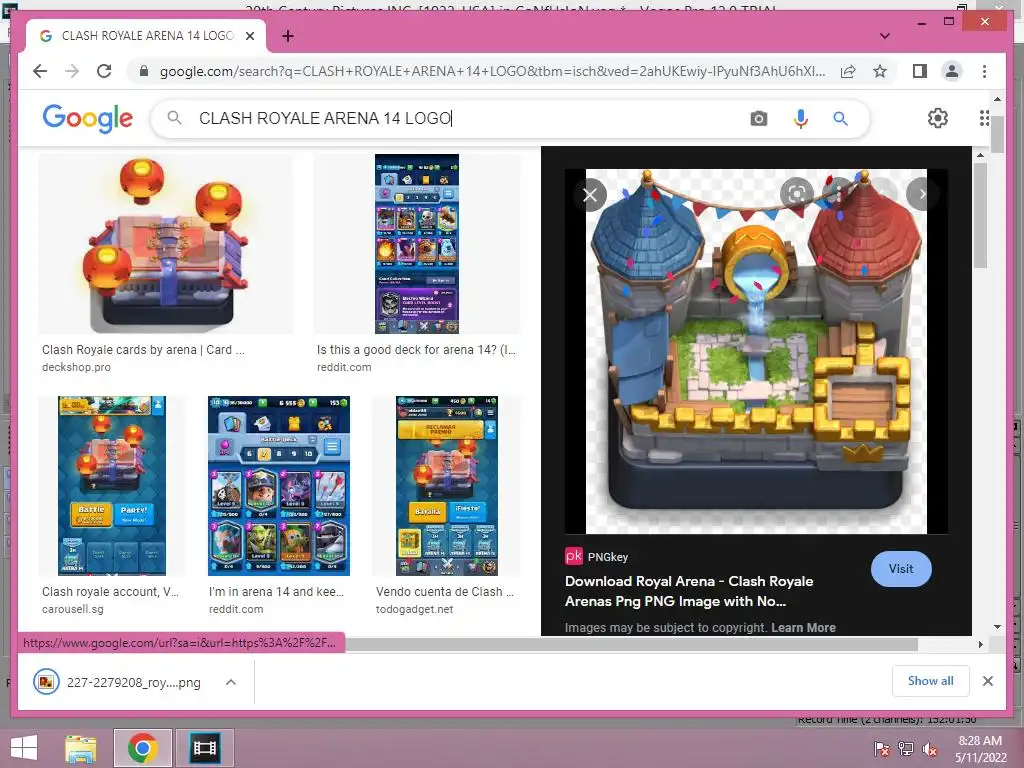Click 'Is this a good deck' caption

coord(416,350)
